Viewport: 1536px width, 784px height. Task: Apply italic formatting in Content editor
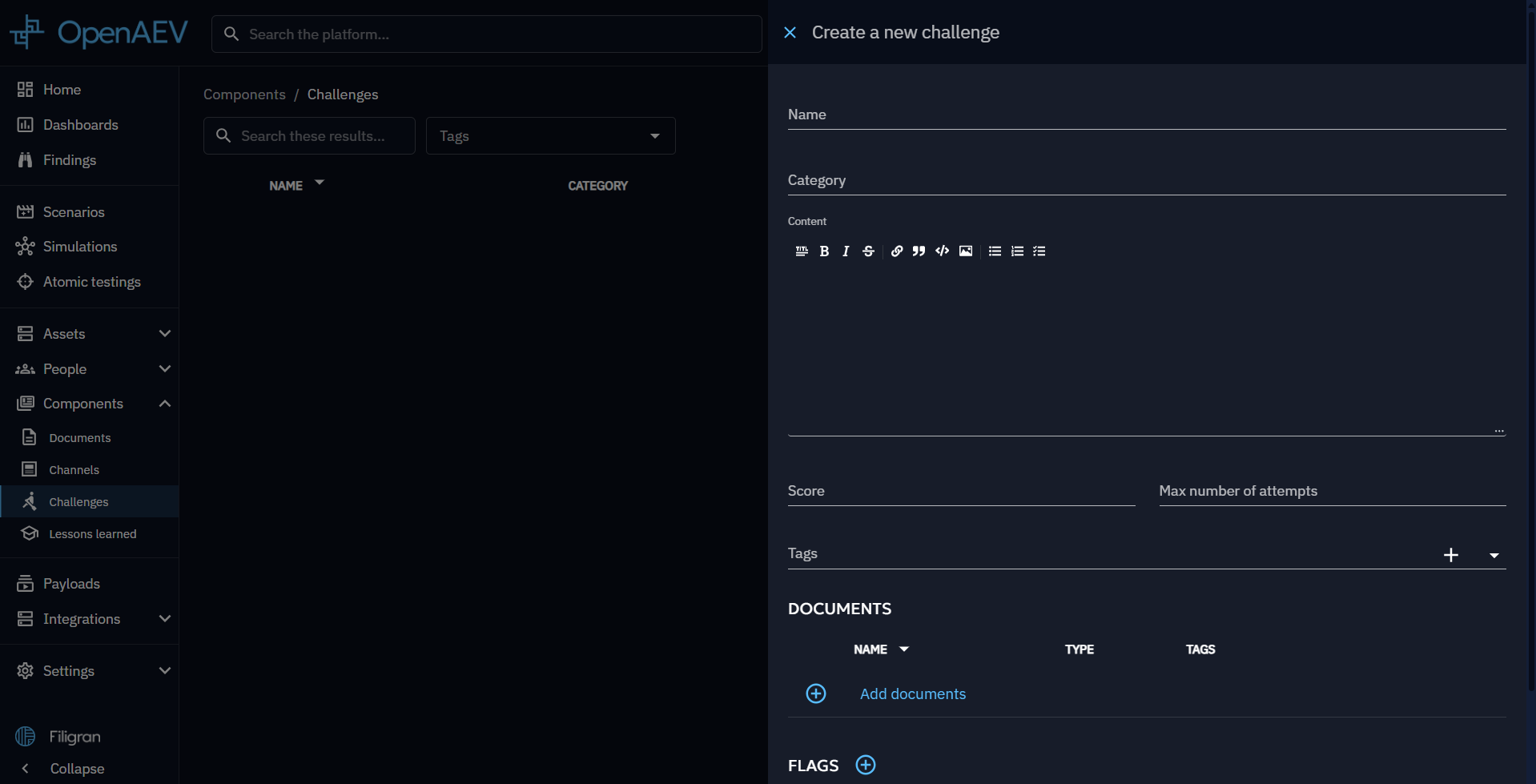click(x=846, y=251)
